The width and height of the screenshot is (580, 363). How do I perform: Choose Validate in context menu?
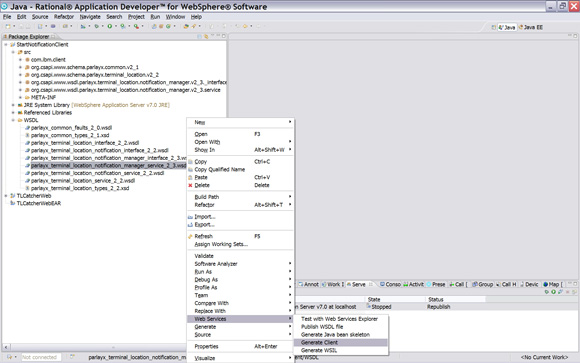click(x=240, y=256)
